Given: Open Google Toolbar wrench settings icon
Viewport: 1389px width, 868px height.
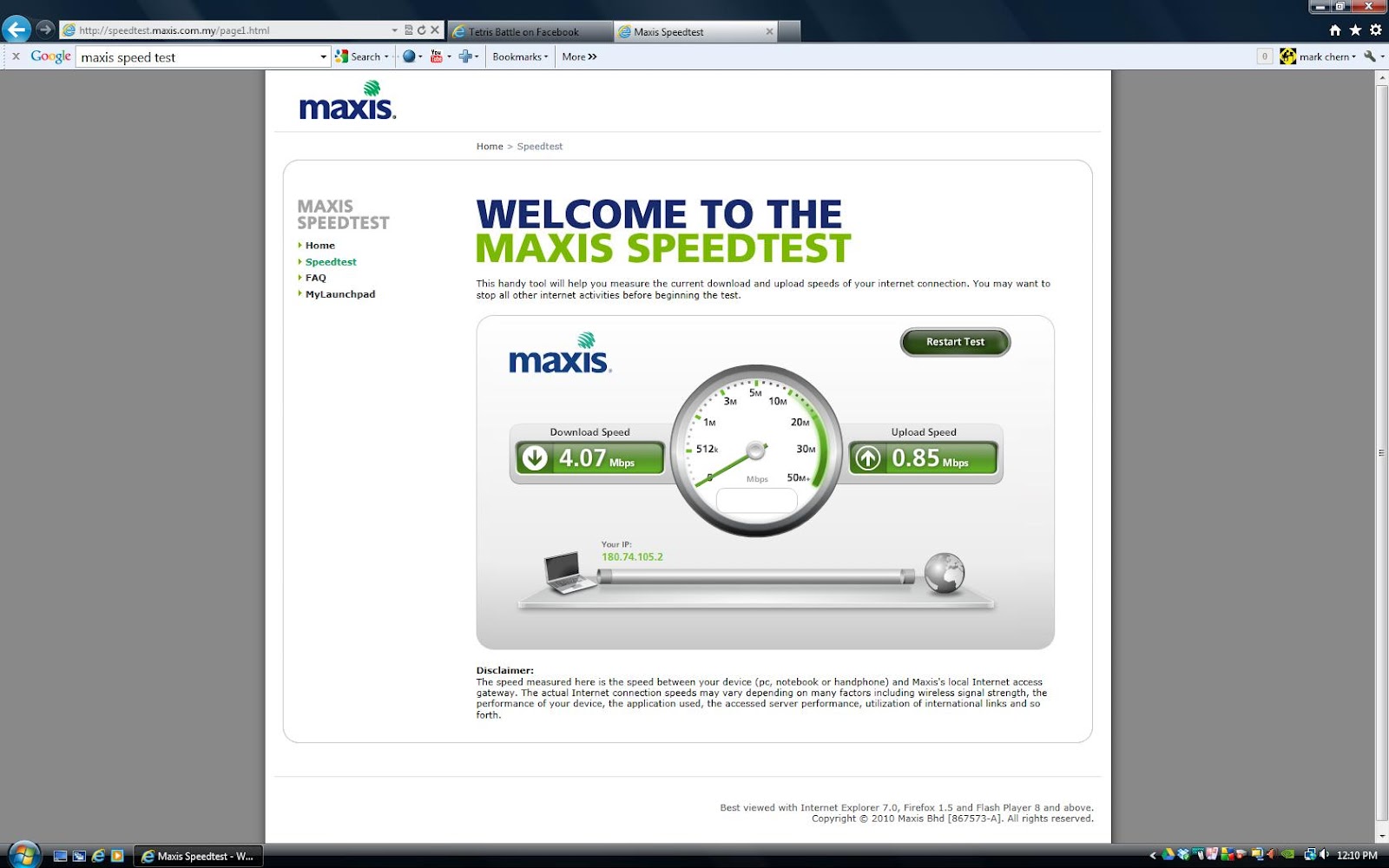Looking at the screenshot, I should 1370,56.
